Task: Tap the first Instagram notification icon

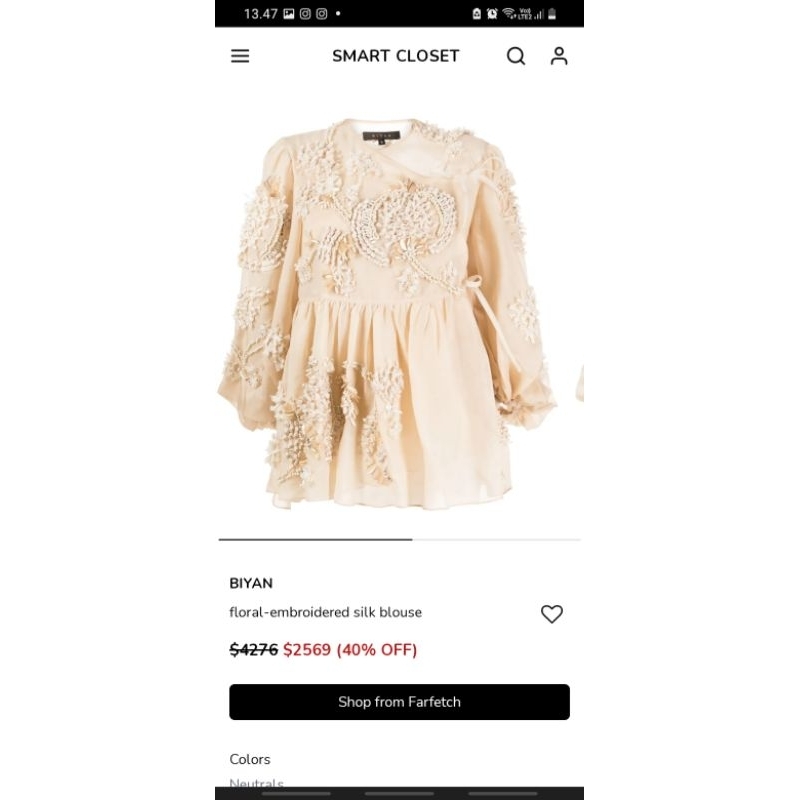Action: 305,14
